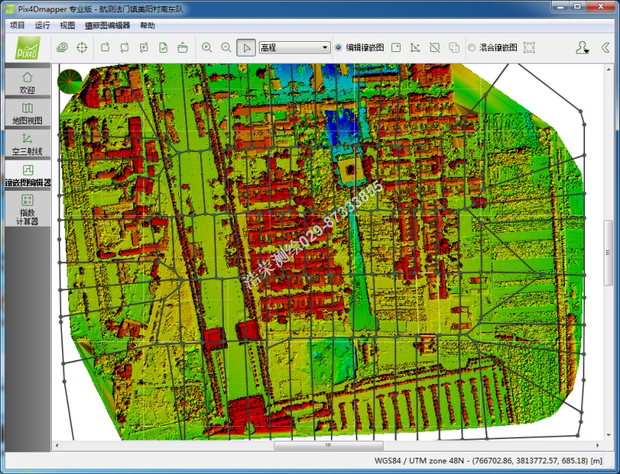Switch to the 空三射线 sidebar view

pos(28,144)
